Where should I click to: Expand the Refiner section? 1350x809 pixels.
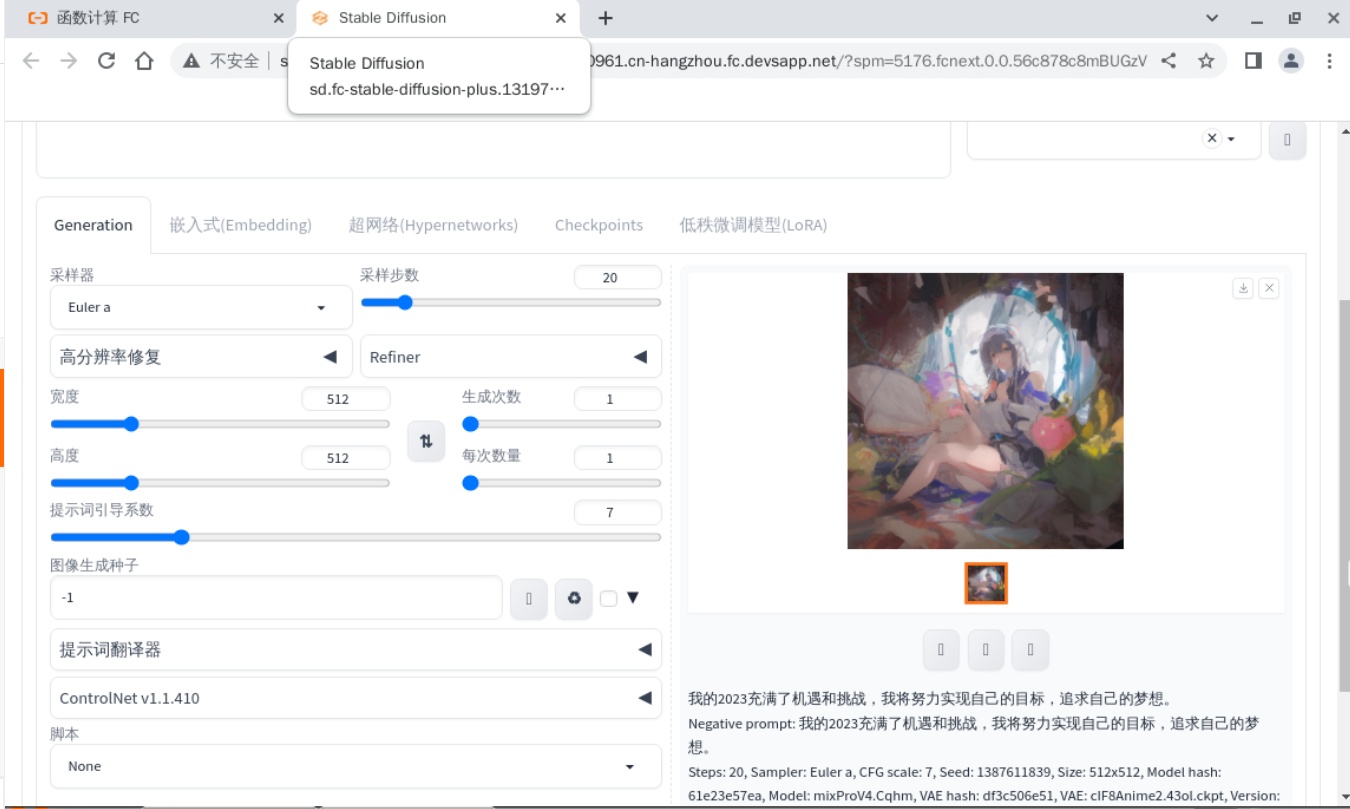pyautogui.click(x=510, y=357)
